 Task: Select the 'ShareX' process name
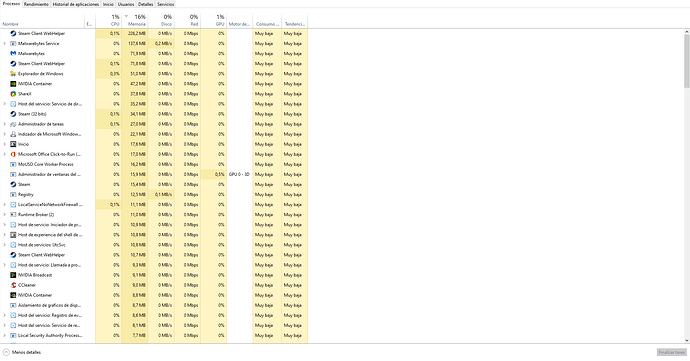pyautogui.click(x=25, y=94)
